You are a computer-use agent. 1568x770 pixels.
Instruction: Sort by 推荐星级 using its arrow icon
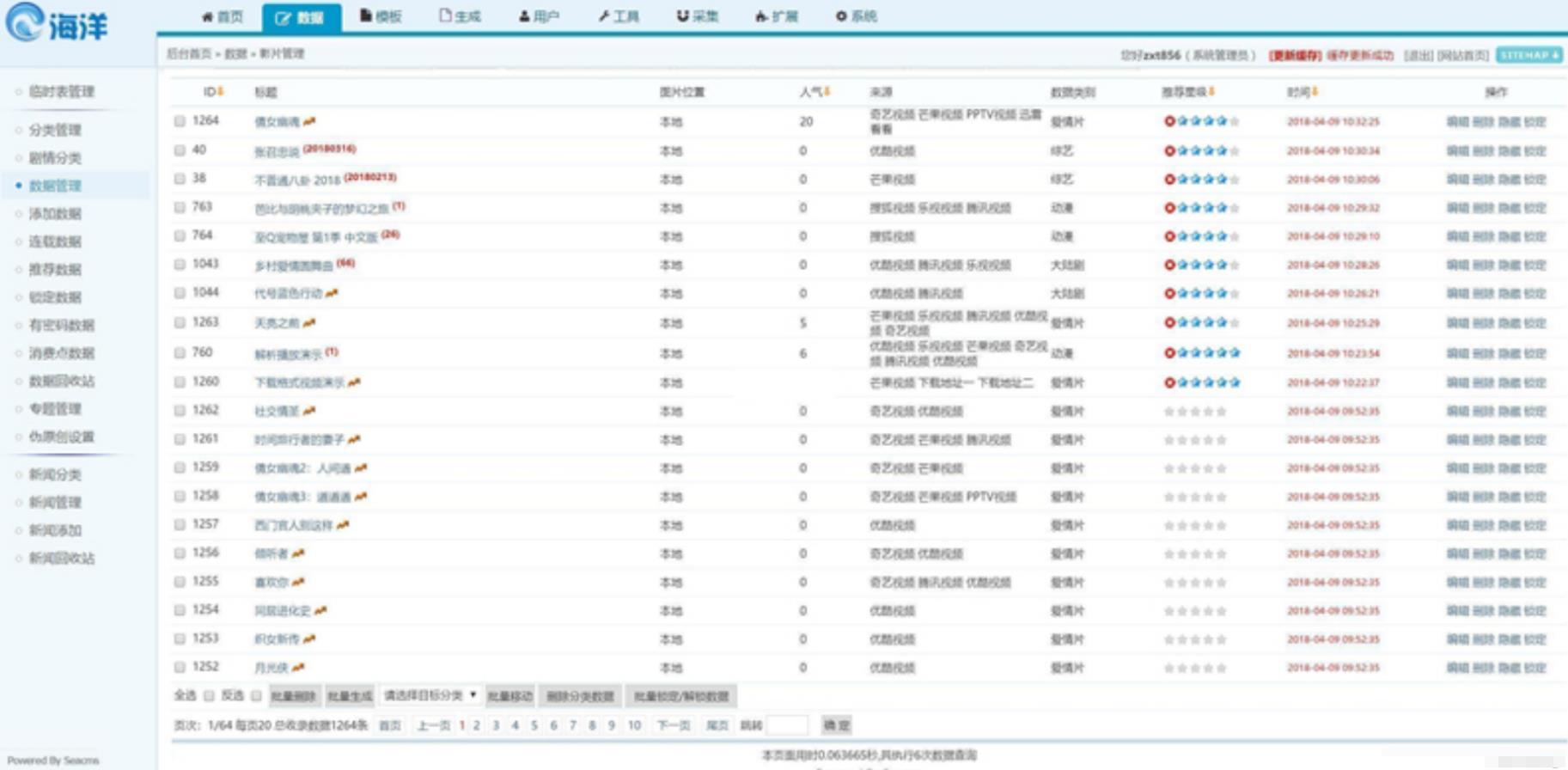coord(1211,91)
